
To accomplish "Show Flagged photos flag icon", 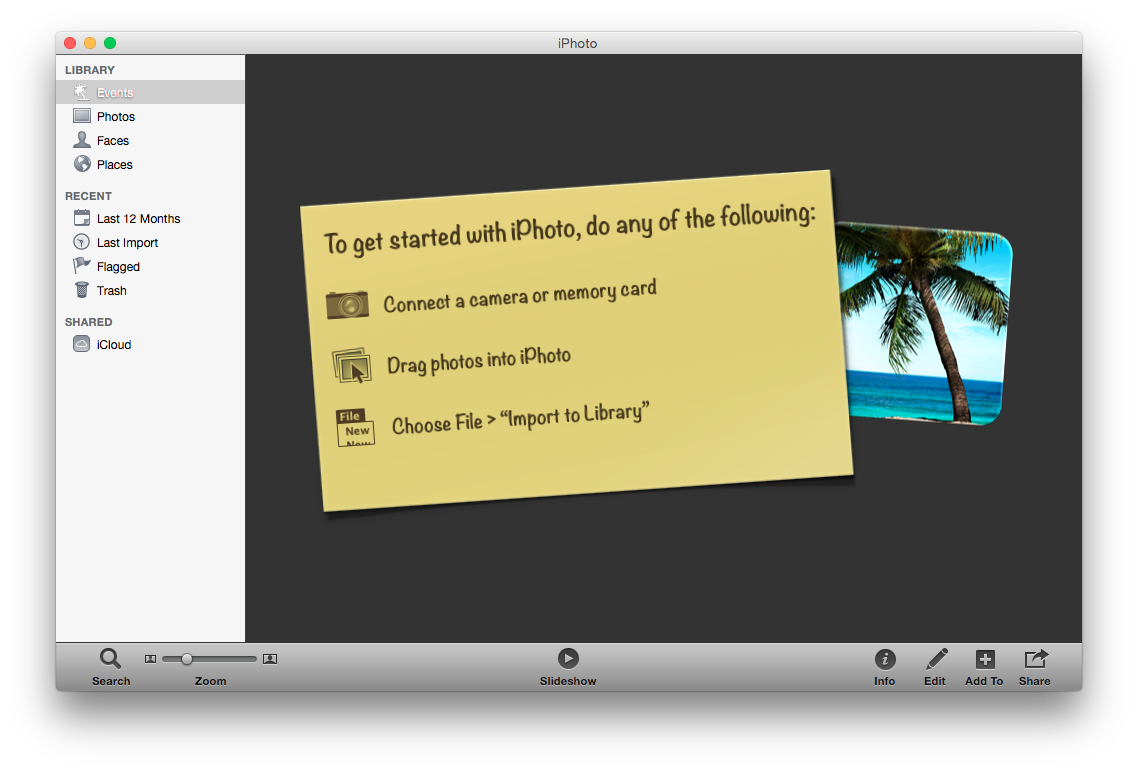I will [x=82, y=266].
